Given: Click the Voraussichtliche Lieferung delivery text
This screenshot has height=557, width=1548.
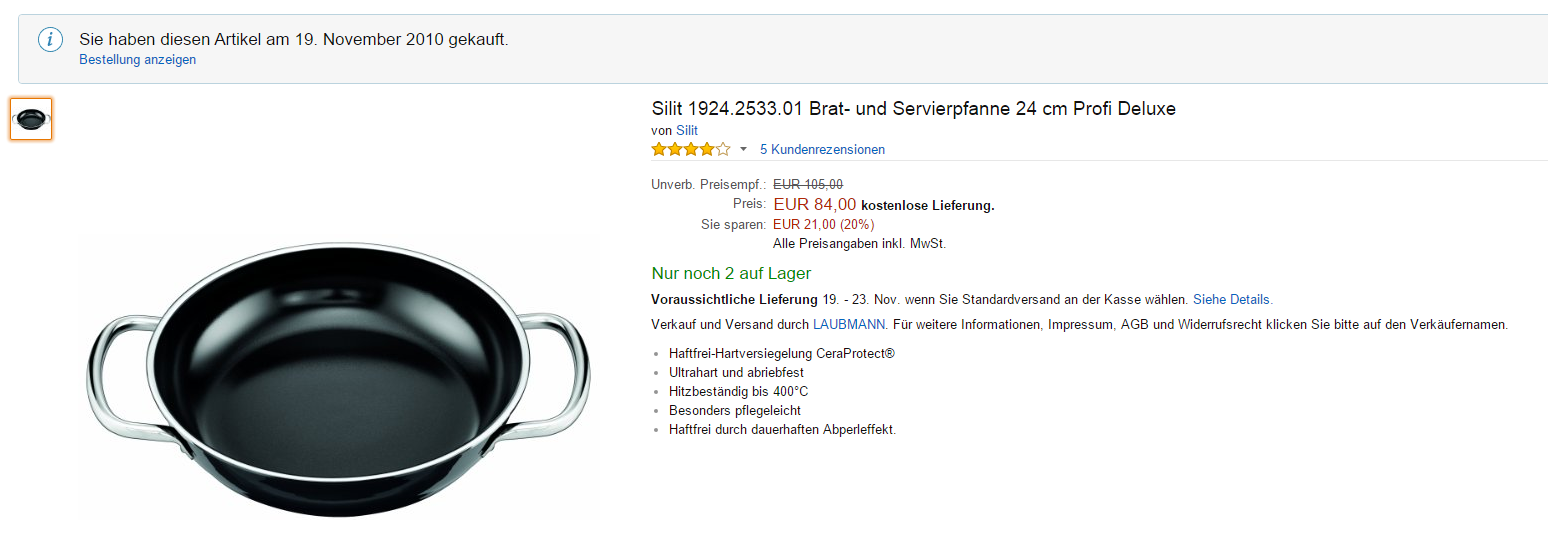Looking at the screenshot, I should 734,299.
